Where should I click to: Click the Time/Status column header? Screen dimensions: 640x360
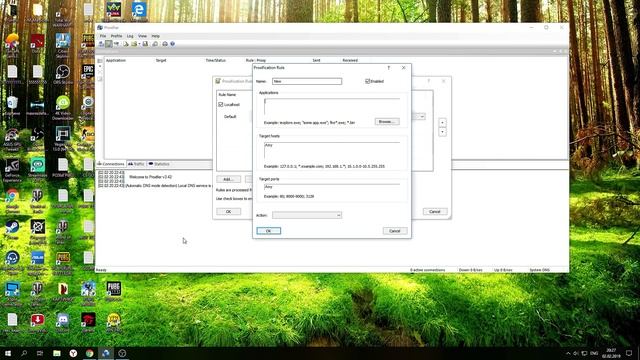click(x=216, y=60)
